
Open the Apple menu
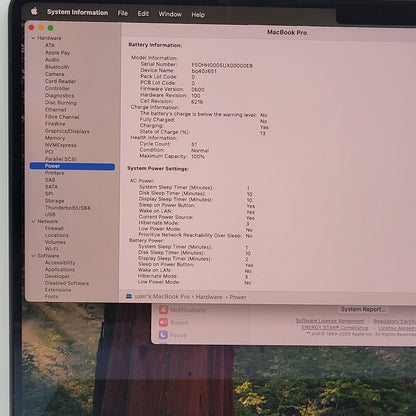(x=34, y=11)
